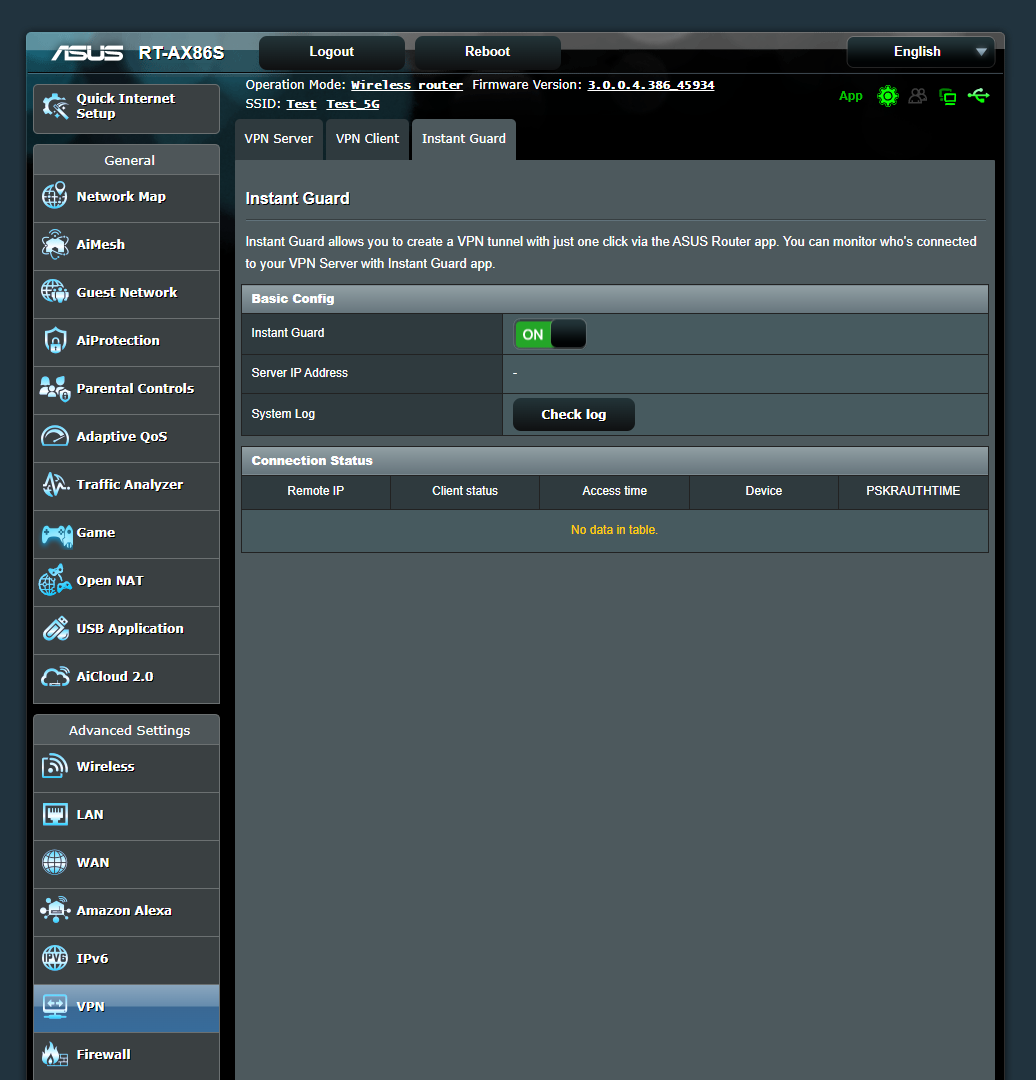Switch to the VPN Server tab
The width and height of the screenshot is (1036, 1080).
[279, 139]
